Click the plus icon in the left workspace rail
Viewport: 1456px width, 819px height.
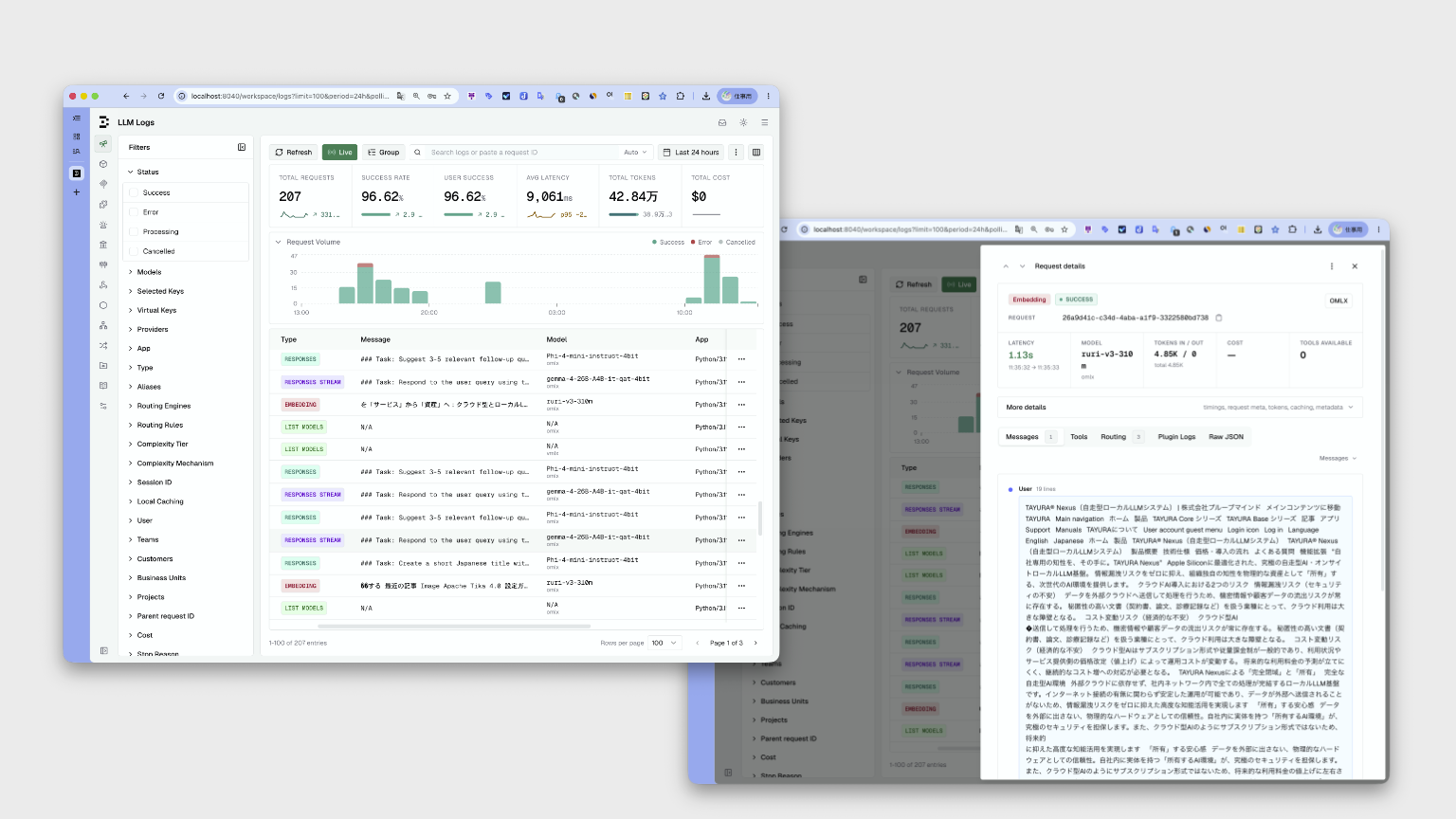[x=77, y=192]
